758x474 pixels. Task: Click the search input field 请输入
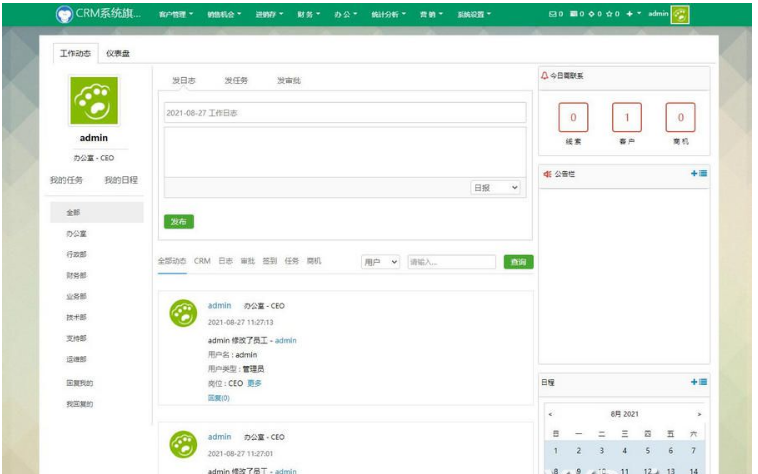(x=452, y=262)
